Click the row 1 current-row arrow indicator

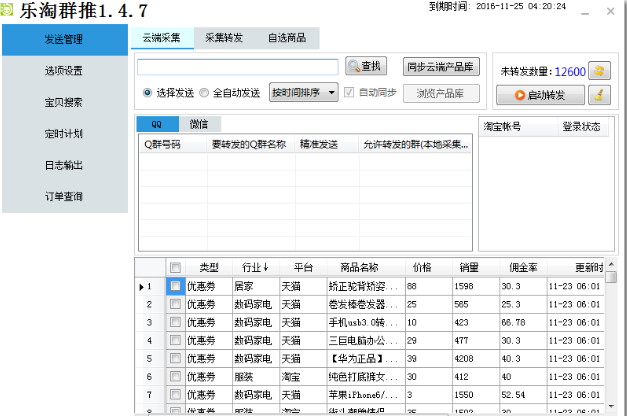click(x=141, y=286)
